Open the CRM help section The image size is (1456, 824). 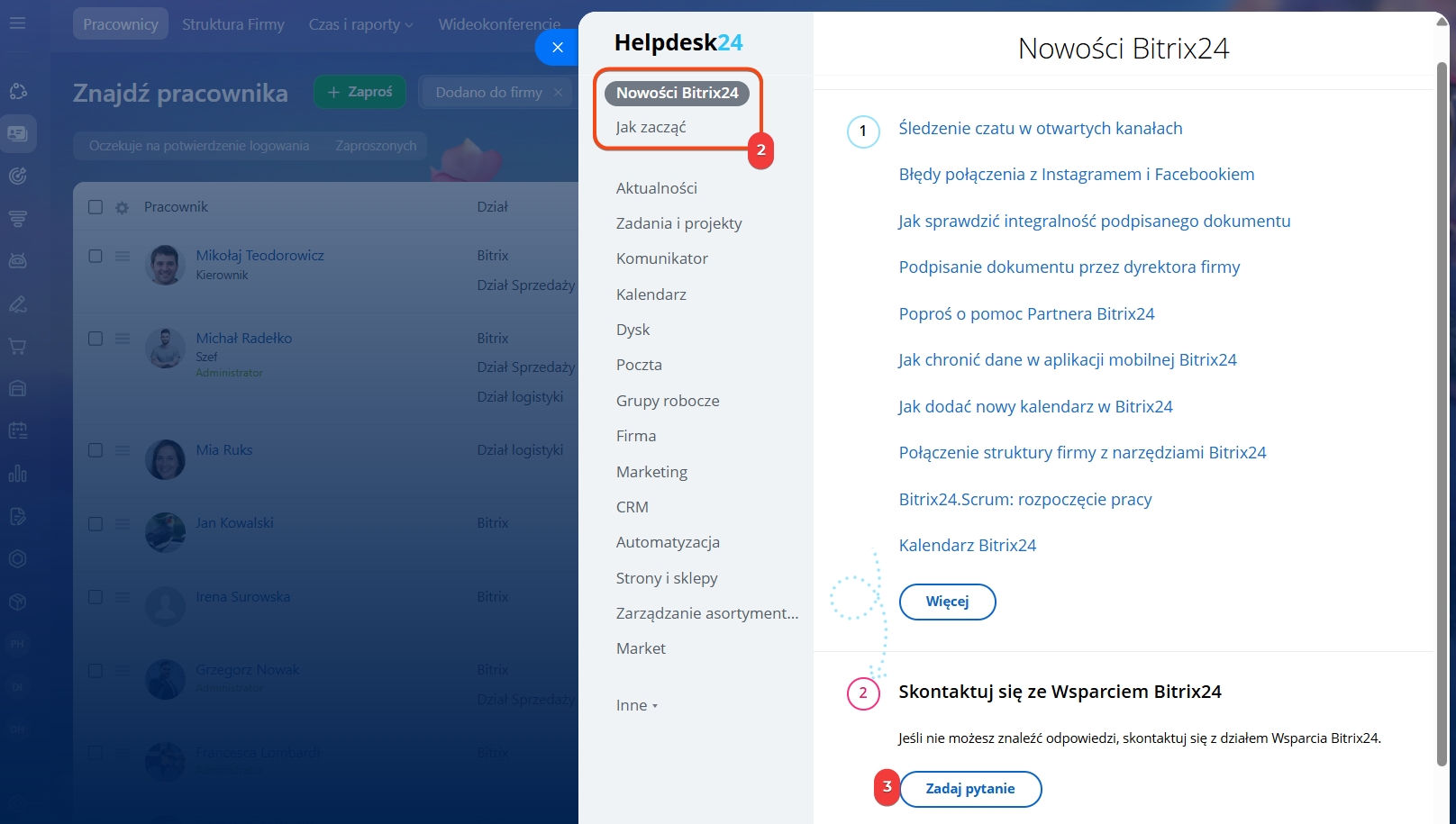(632, 507)
